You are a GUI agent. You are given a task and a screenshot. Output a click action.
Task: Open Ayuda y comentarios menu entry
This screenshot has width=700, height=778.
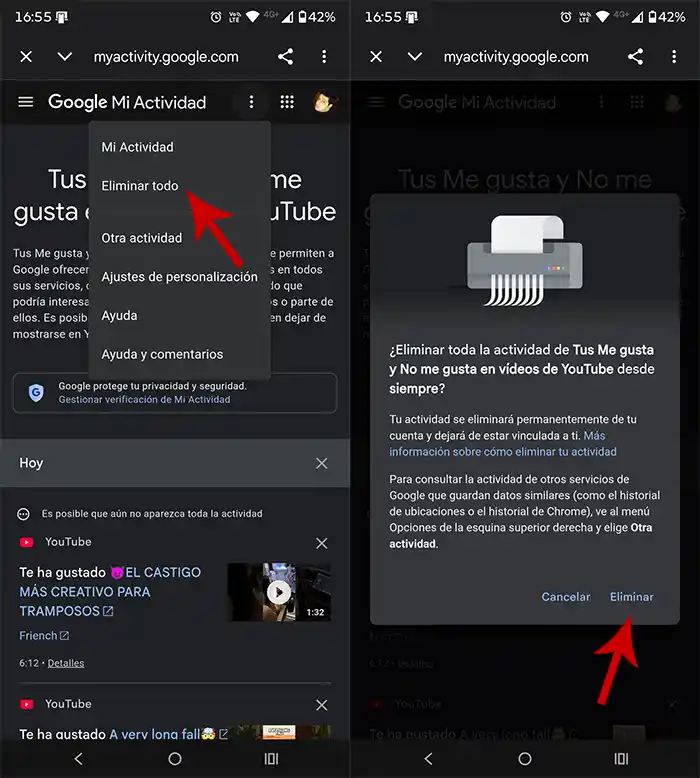click(x=162, y=354)
